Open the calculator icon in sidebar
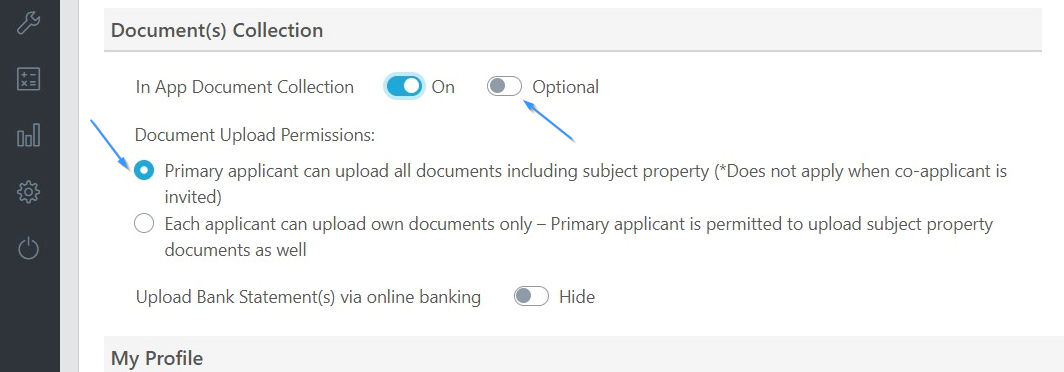Screen dimensions: 1064x372 pos(28,79)
